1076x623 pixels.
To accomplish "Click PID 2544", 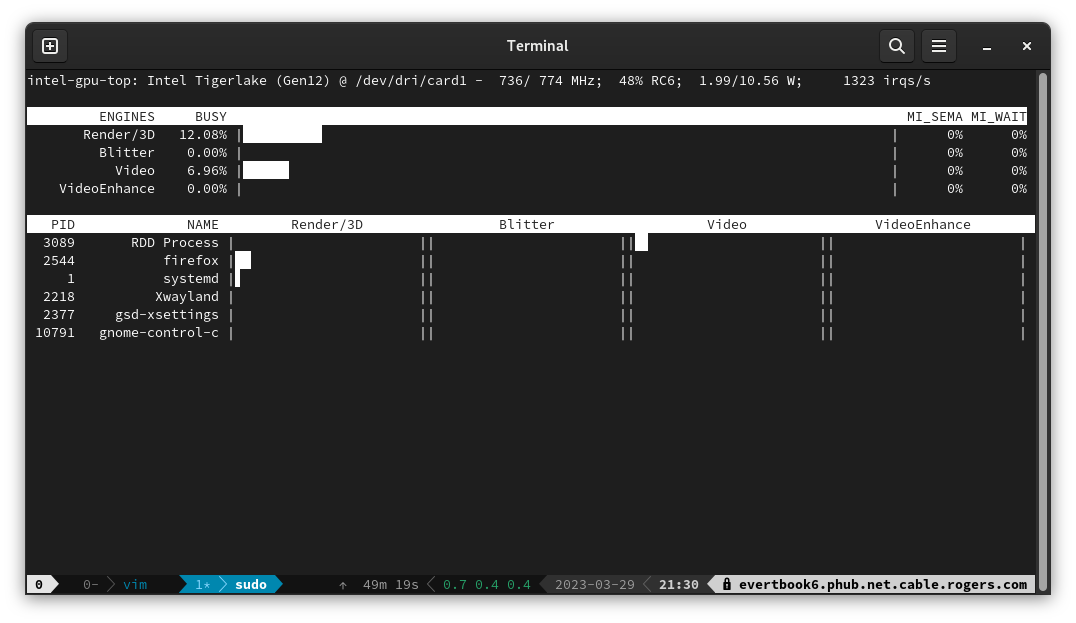I will coord(58,260).
